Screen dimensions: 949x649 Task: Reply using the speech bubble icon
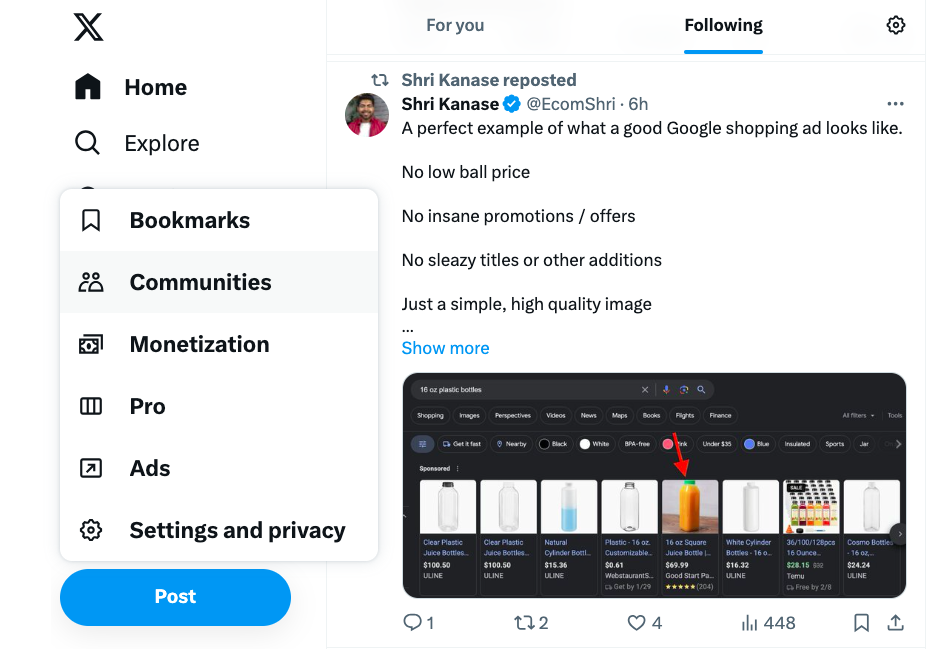tap(410, 622)
